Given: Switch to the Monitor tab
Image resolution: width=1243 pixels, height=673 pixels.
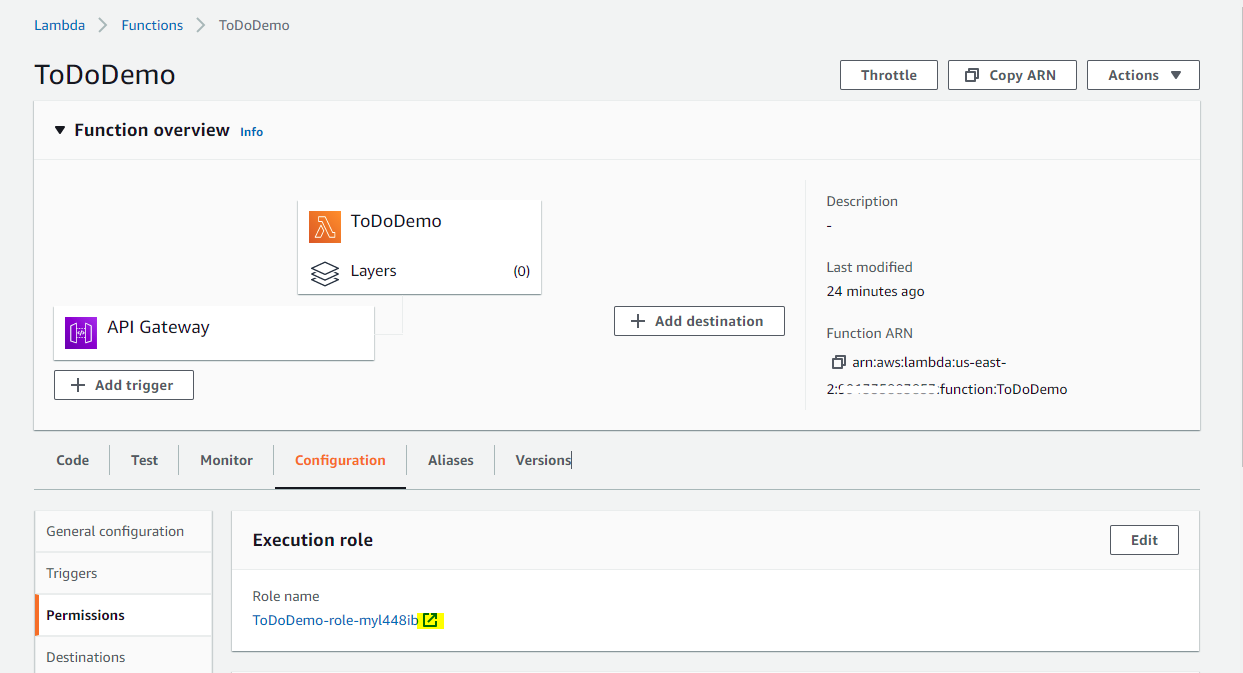Looking at the screenshot, I should [x=226, y=460].
